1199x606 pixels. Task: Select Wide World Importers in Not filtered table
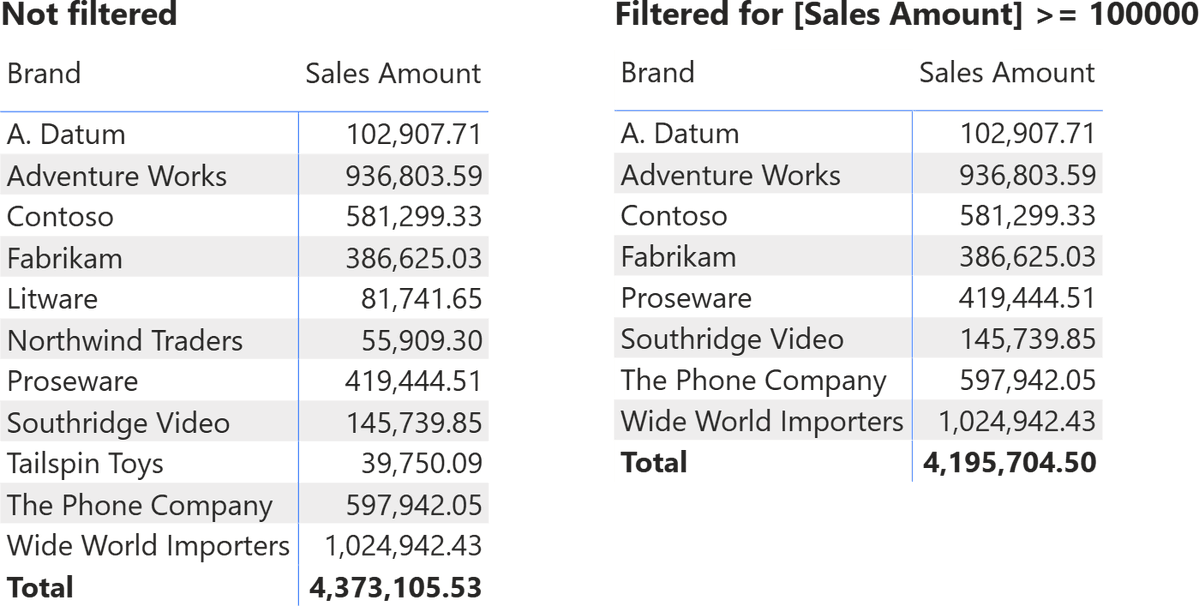[148, 546]
